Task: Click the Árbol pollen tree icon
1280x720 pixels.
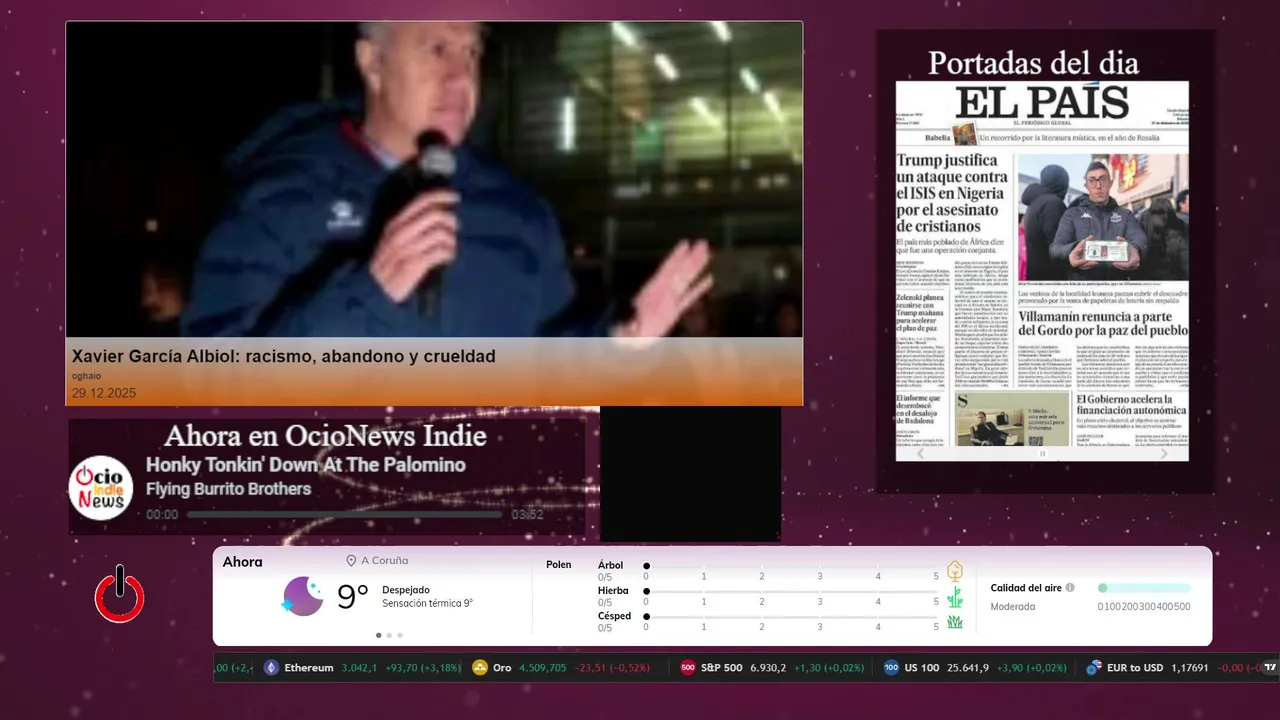Action: click(955, 571)
